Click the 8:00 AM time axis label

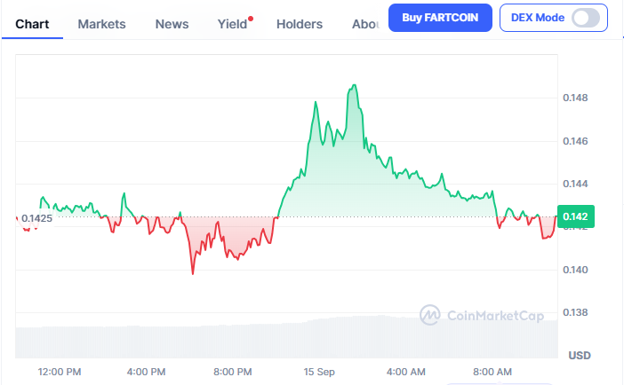[492, 372]
